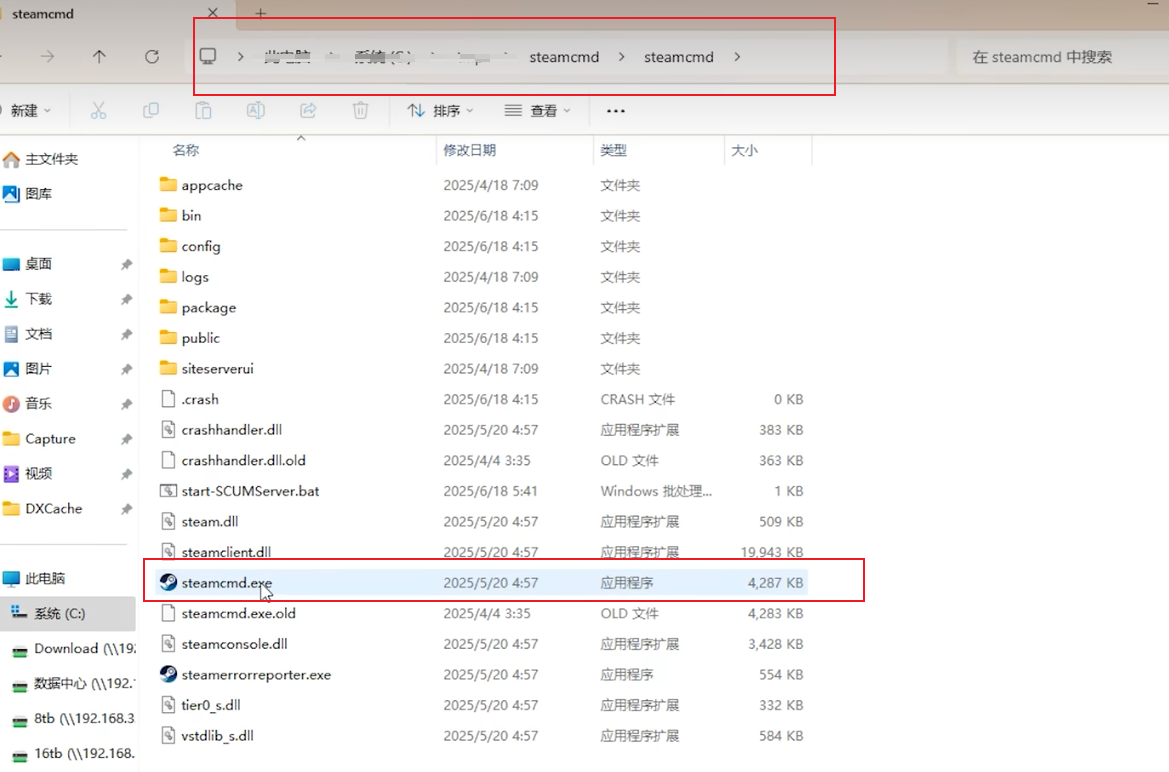
Task: Select file vstdlib_s.dll
Action: coord(482,735)
